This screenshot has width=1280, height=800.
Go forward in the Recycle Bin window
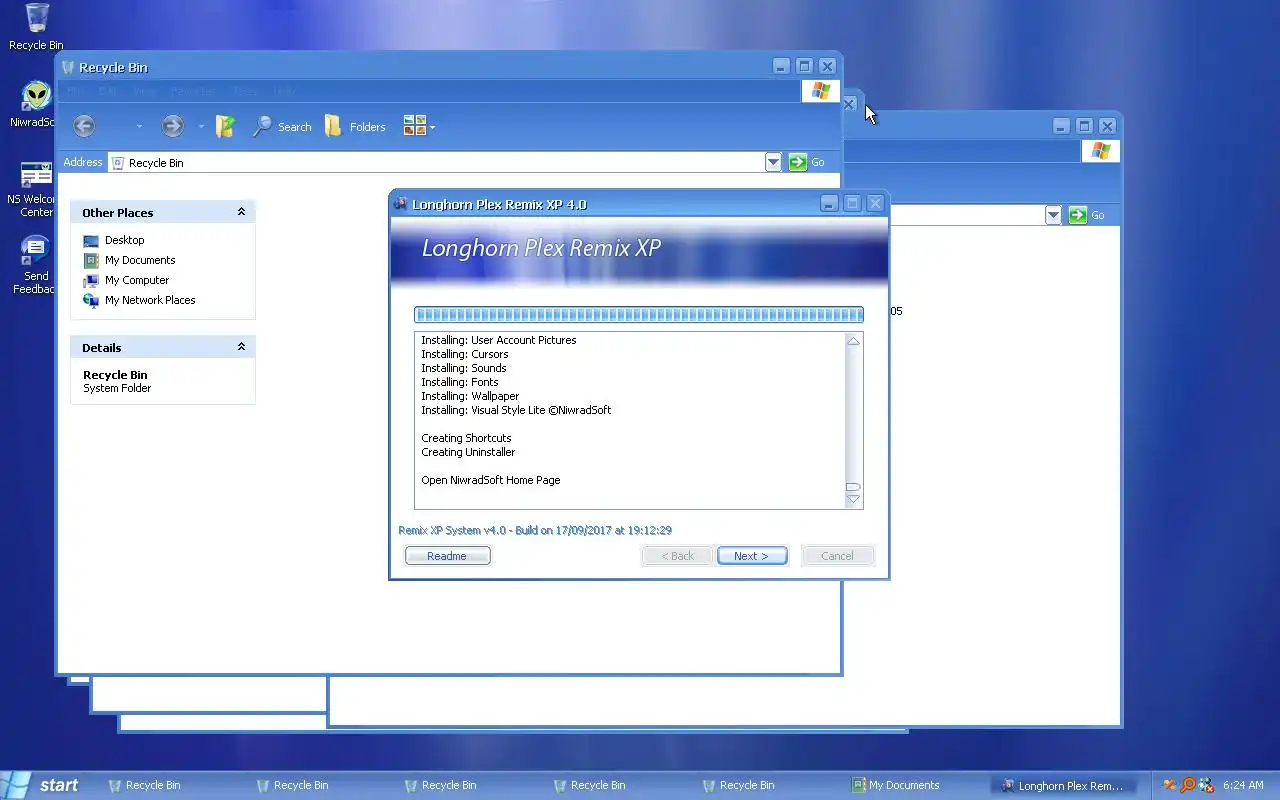point(173,126)
